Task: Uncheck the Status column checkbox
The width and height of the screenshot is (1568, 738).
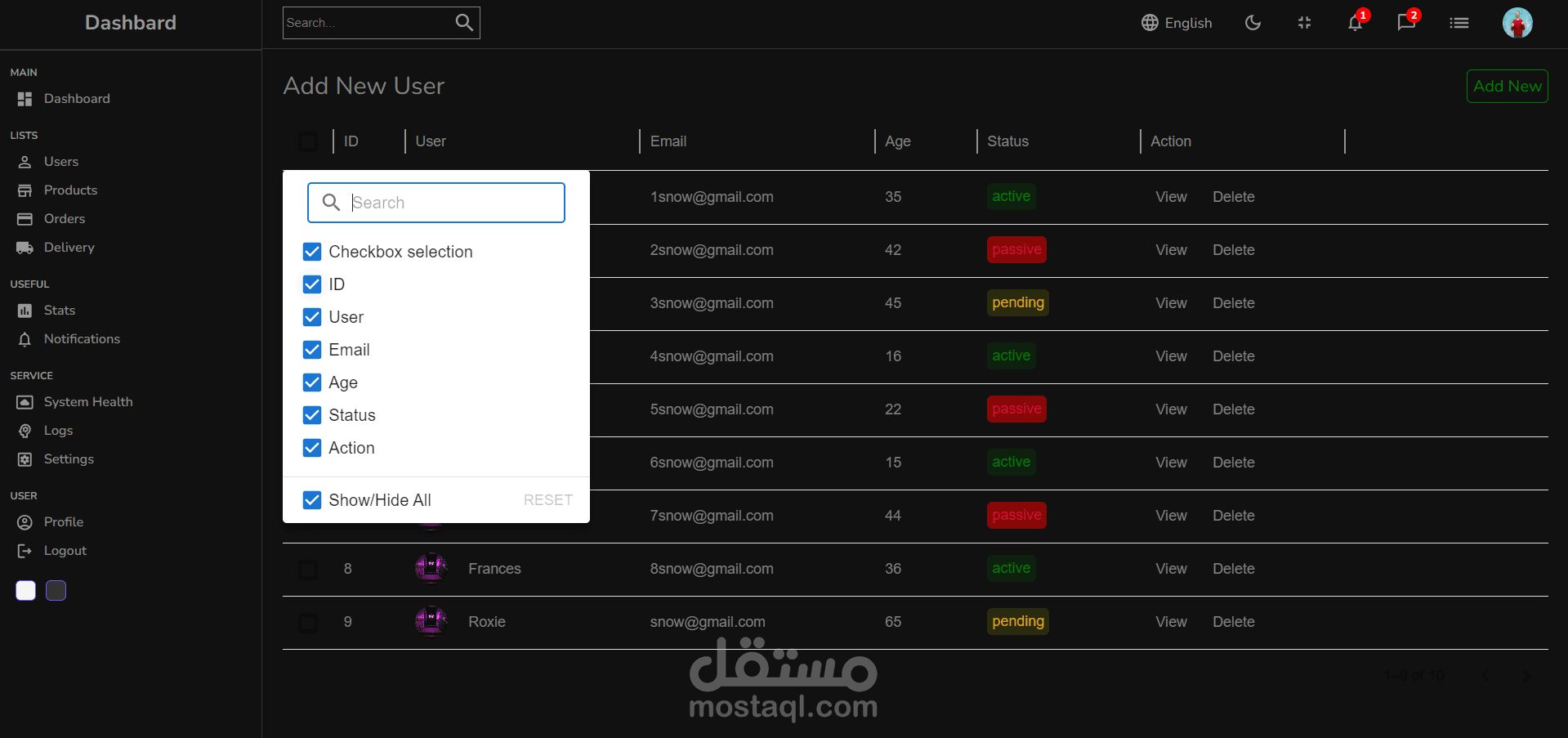Action: click(x=312, y=415)
